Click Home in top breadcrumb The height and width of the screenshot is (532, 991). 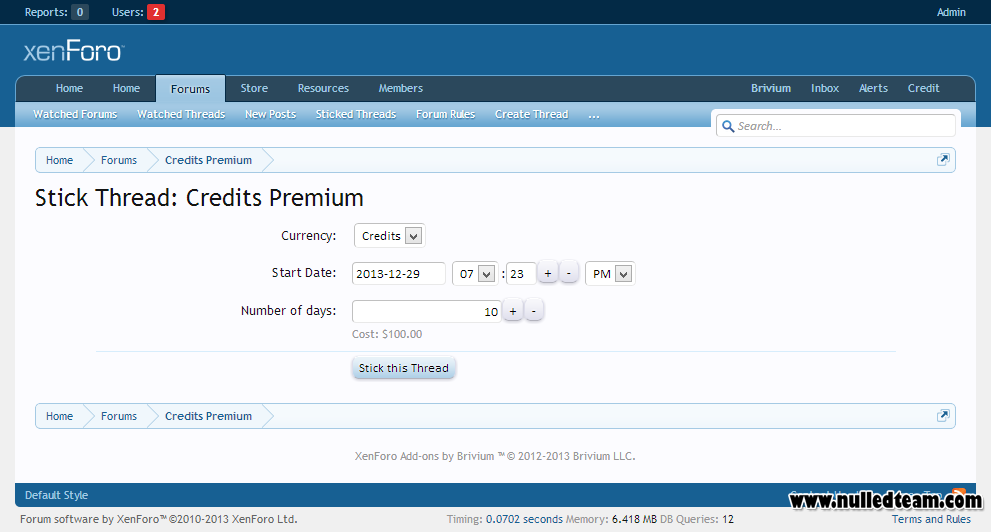59,160
